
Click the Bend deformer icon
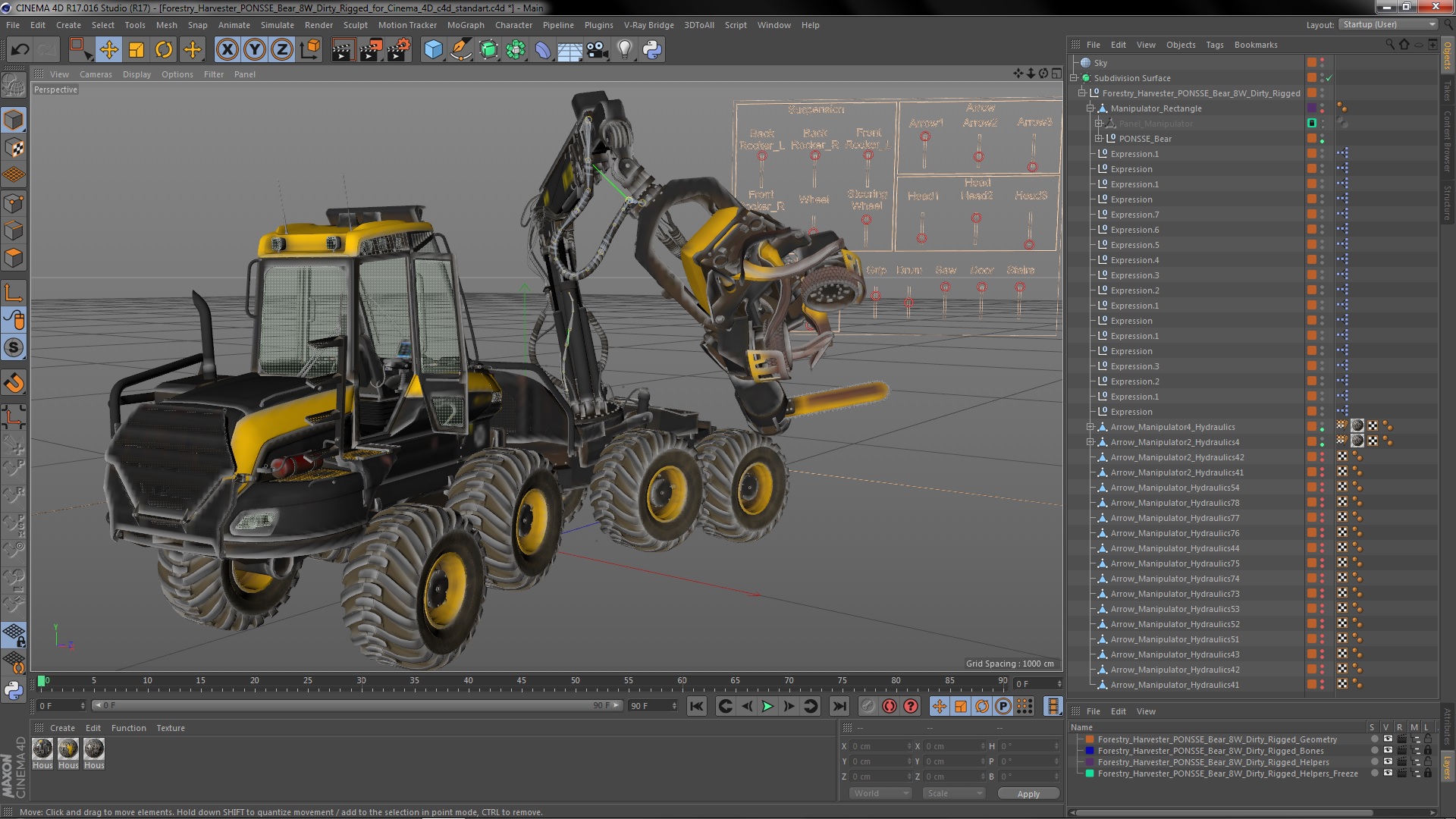543,50
